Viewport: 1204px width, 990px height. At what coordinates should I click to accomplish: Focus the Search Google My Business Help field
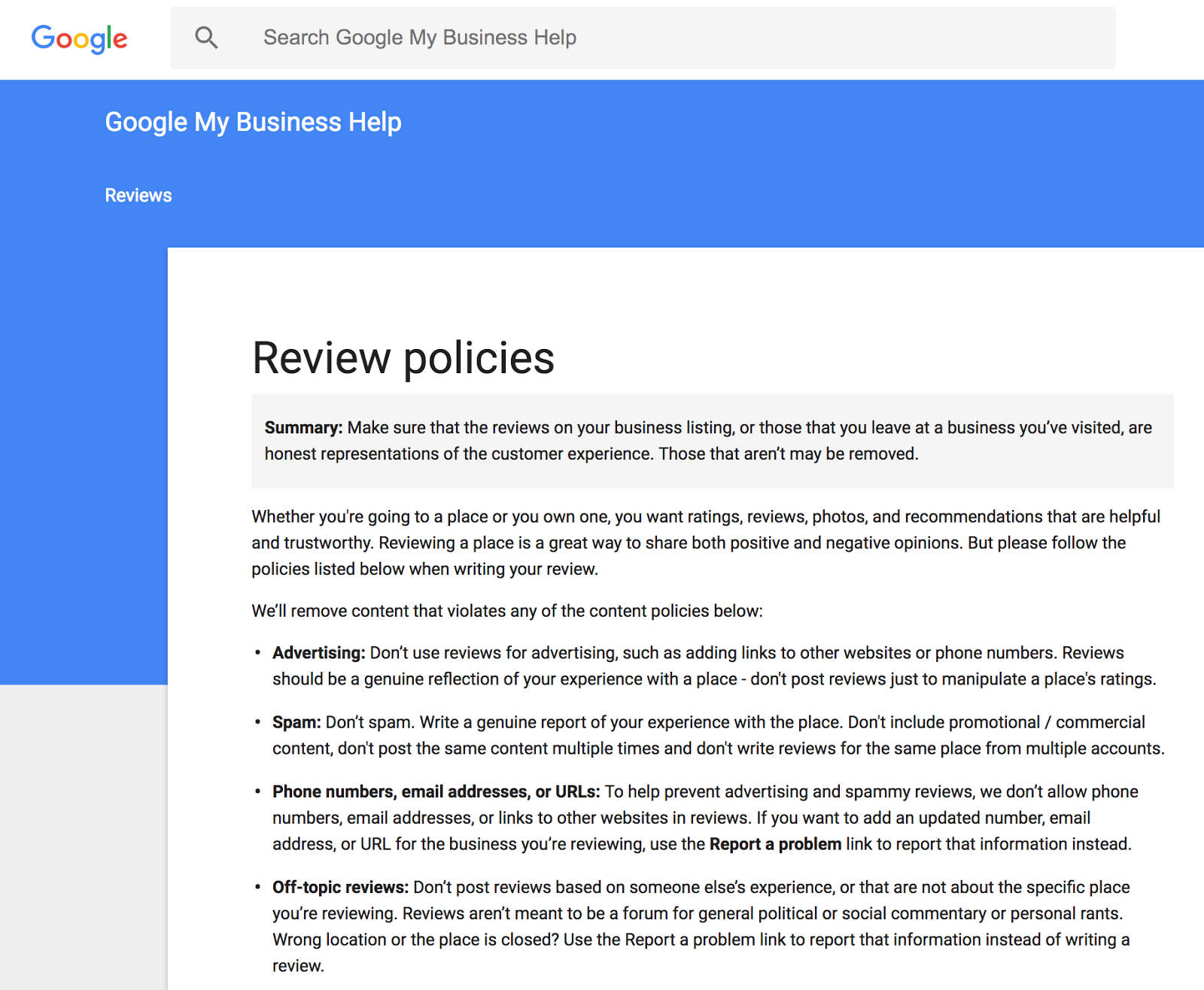pyautogui.click(x=643, y=38)
